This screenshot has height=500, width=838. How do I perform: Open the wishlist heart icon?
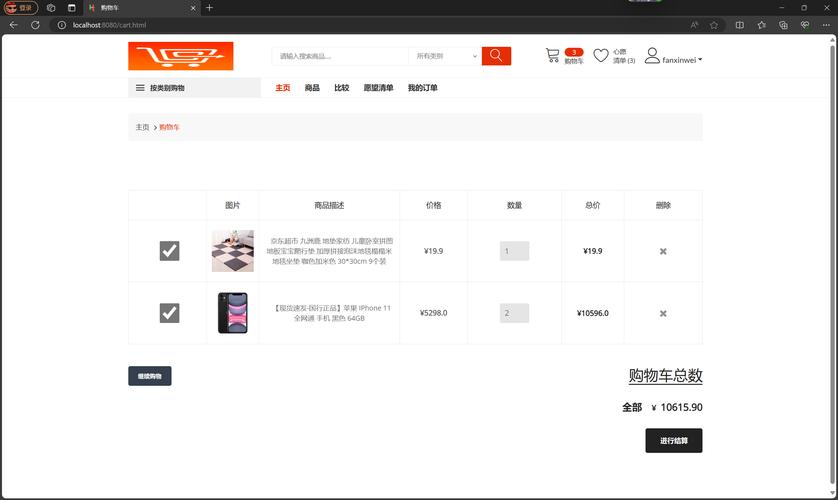601,56
